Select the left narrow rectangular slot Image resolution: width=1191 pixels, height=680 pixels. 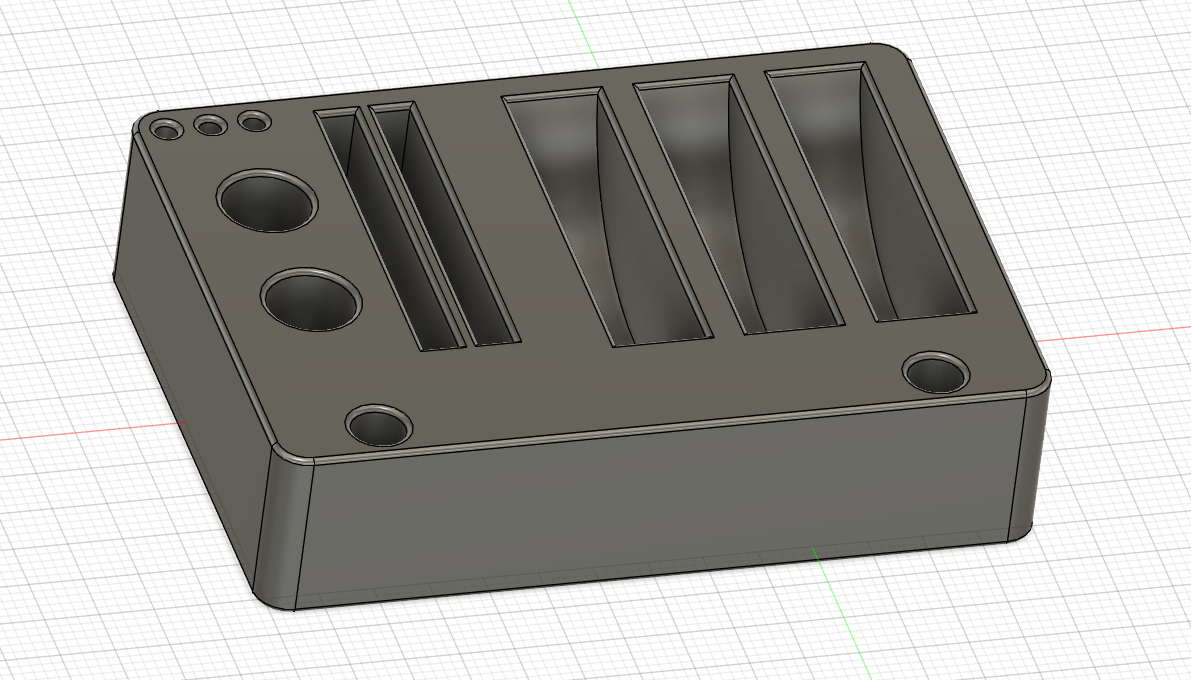389,229
